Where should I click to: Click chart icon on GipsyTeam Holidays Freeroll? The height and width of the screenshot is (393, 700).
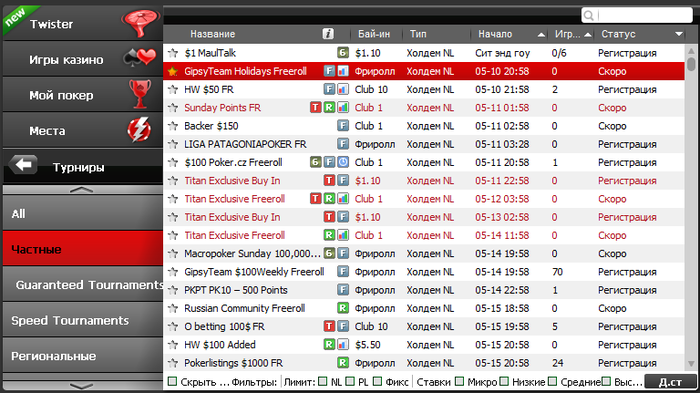pos(343,71)
